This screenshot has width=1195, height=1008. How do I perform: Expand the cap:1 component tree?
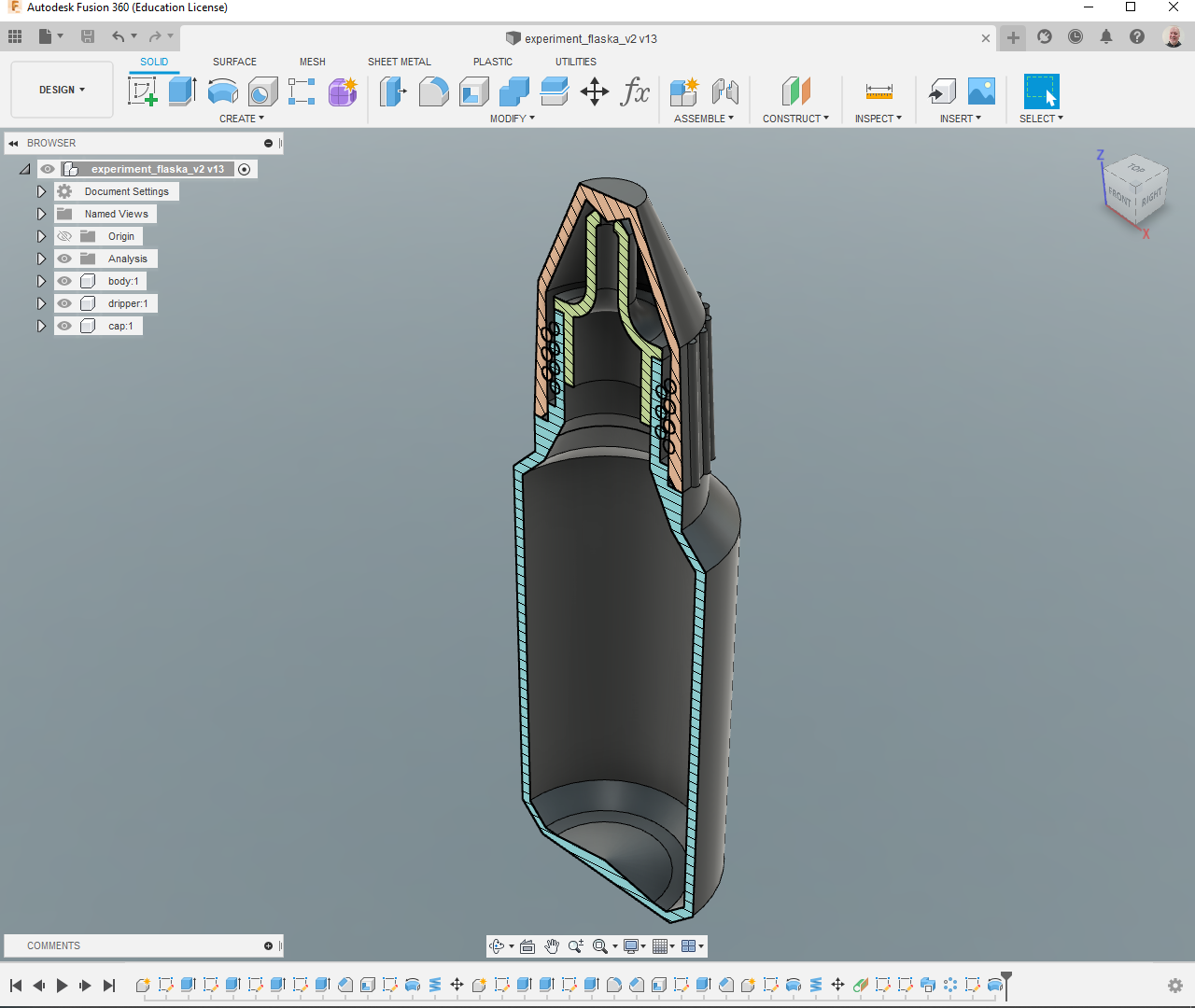click(41, 325)
